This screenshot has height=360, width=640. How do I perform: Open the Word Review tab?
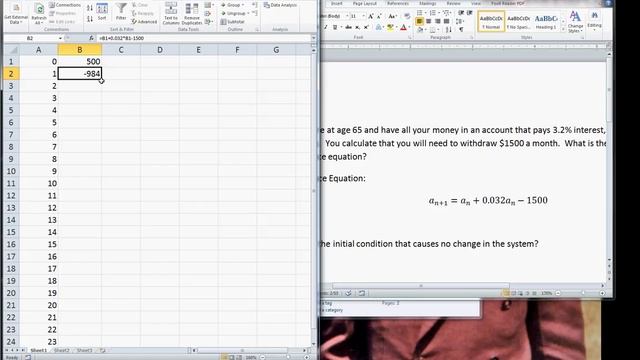tap(453, 4)
